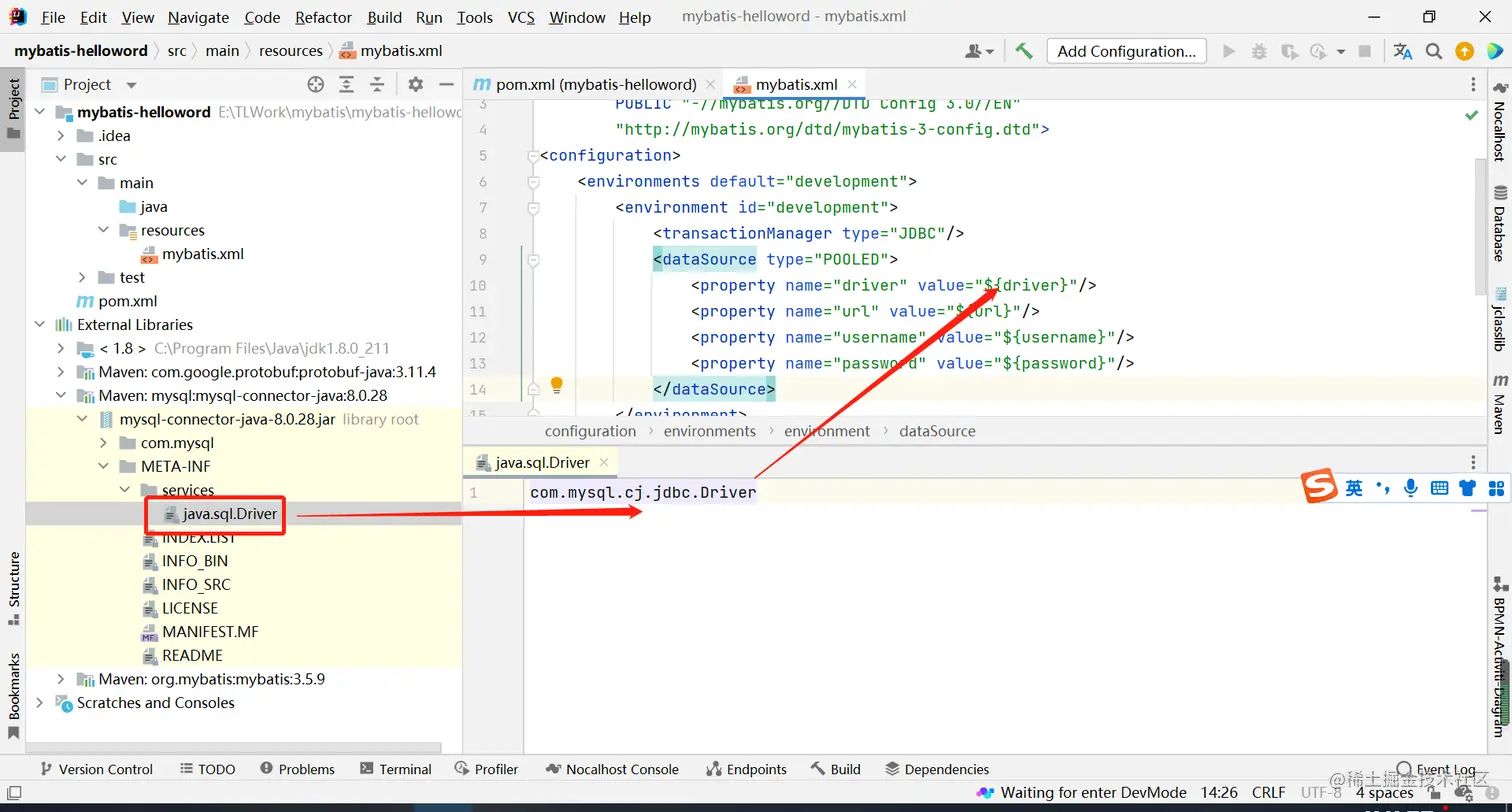
Task: Click the resources breadcrumb in navigation bar
Action: tap(291, 51)
